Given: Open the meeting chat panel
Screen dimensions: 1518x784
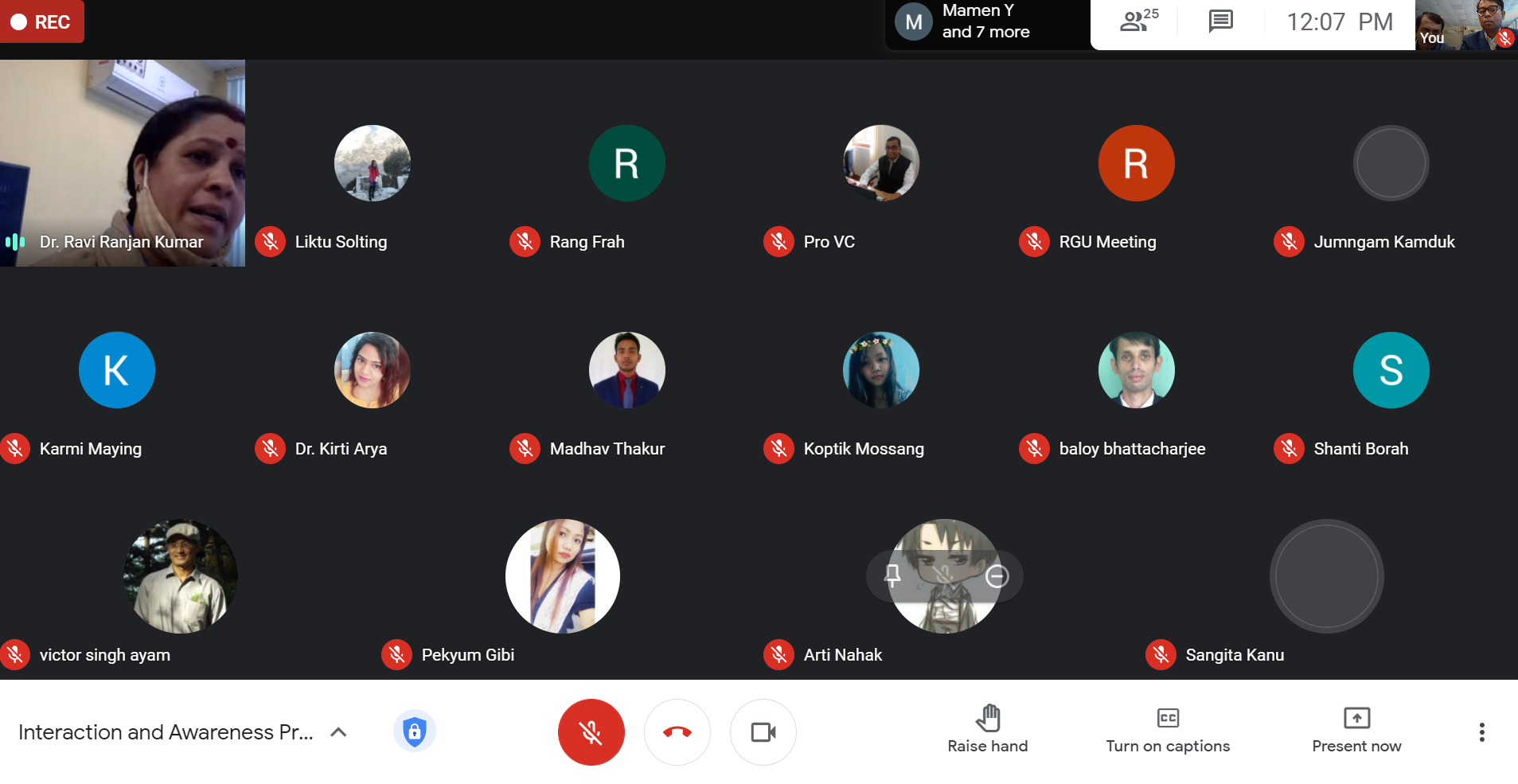Looking at the screenshot, I should click(1220, 21).
